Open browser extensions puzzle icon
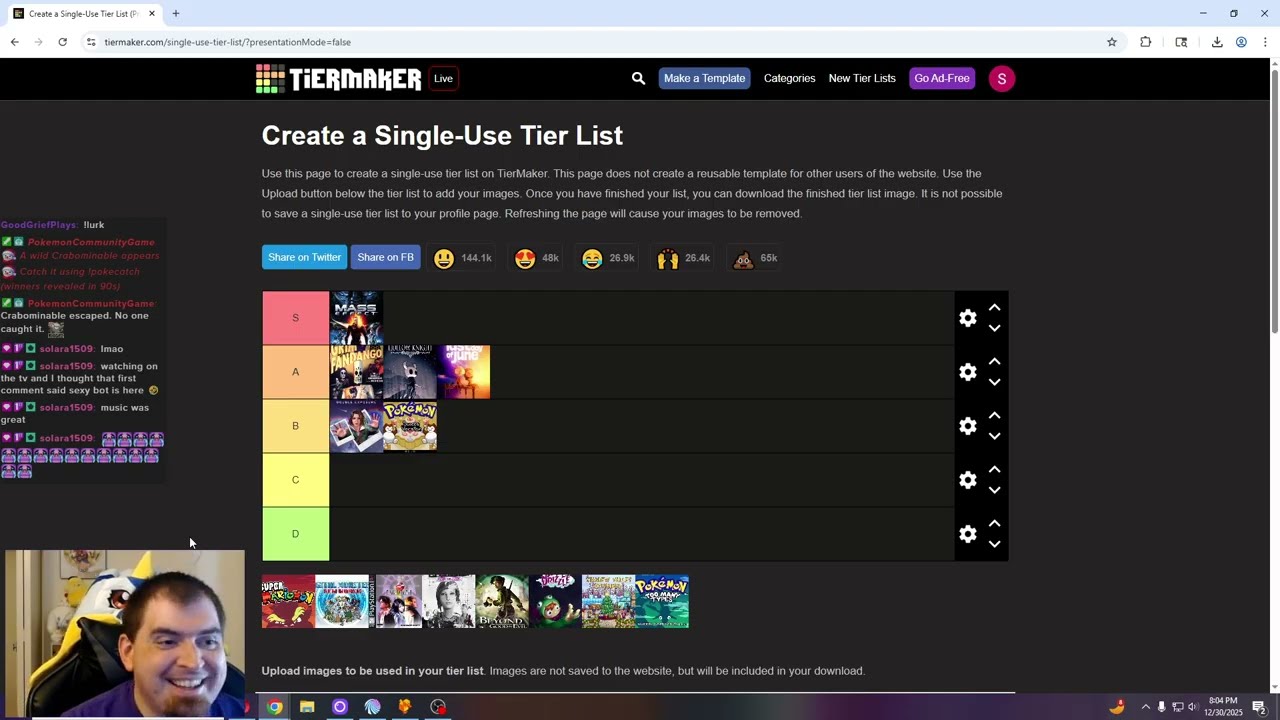This screenshot has height=720, width=1280. pos(1145,42)
